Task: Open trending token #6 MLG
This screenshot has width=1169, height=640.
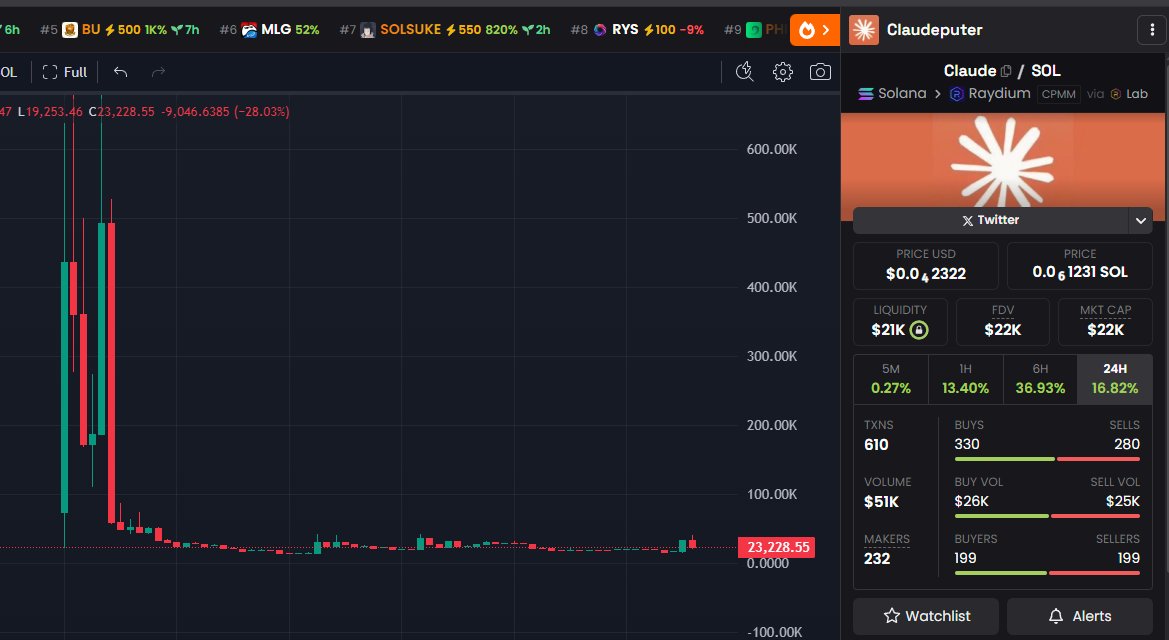Action: coord(269,30)
